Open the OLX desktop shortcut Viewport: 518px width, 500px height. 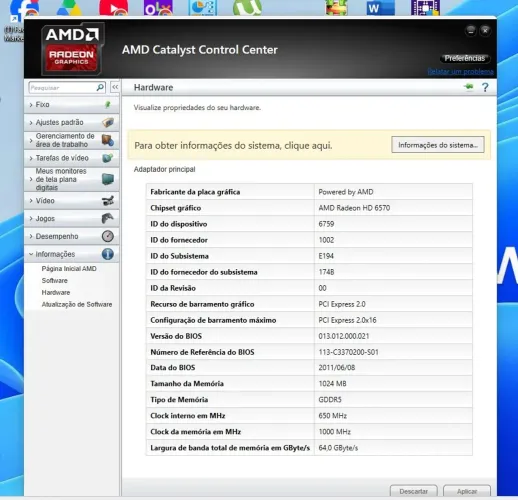point(158,7)
